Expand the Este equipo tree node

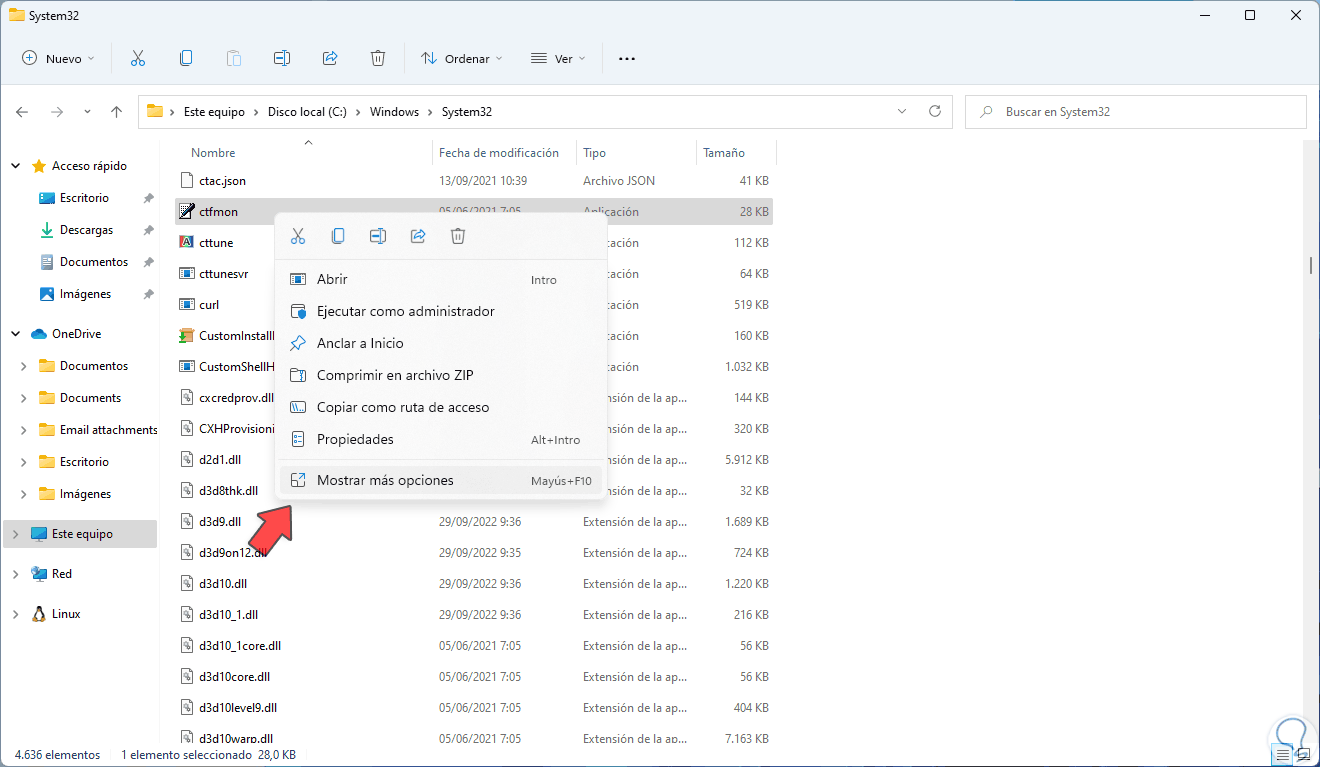16,534
